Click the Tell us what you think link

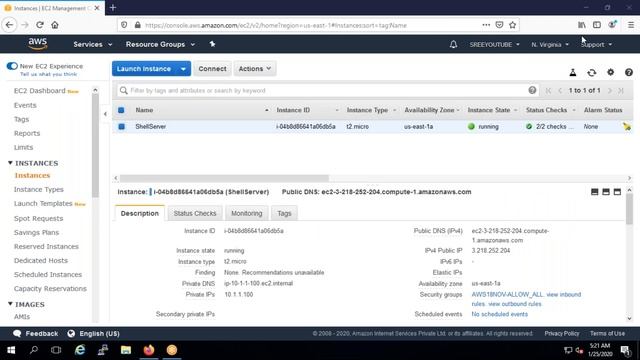point(49,74)
